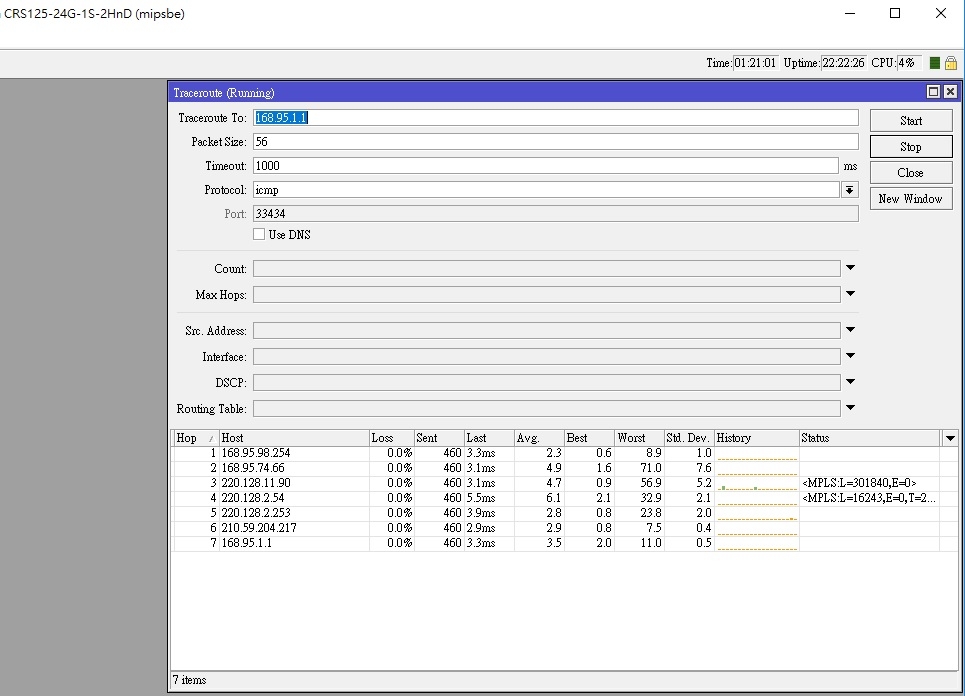Viewport: 965px width, 696px height.
Task: Click the Timeout value field
Action: tap(545, 166)
